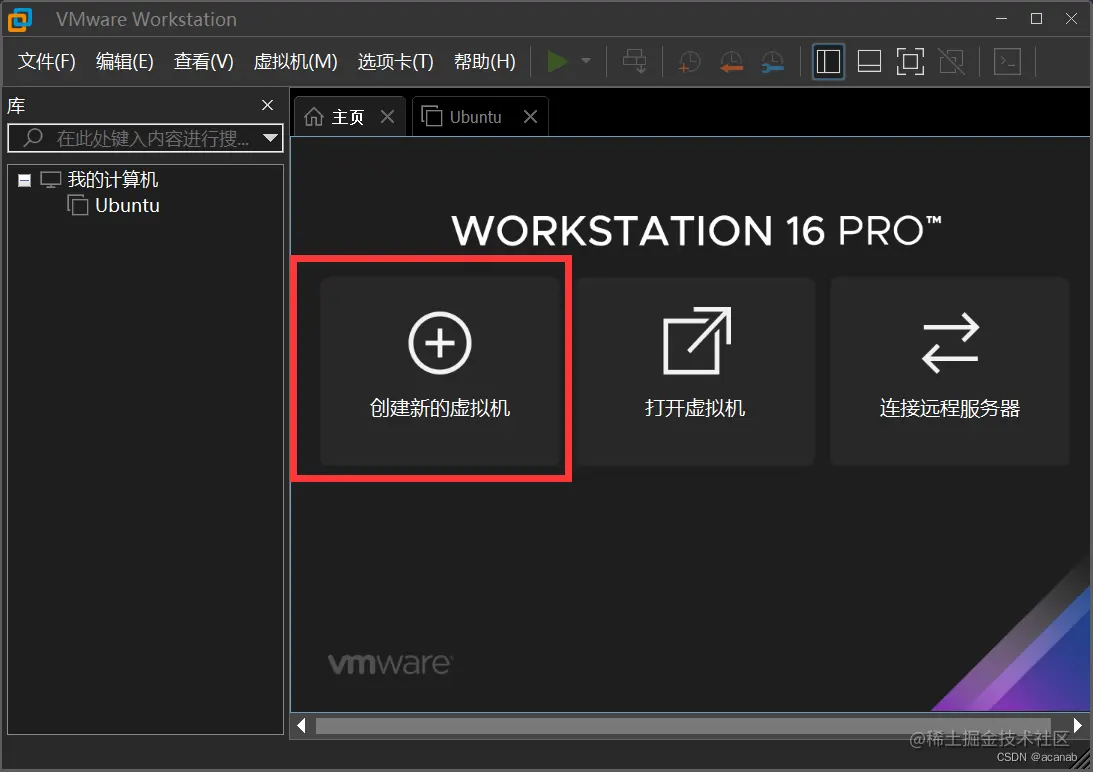The image size is (1093, 772).
Task: Open the power options dropdown arrow
Action: [586, 61]
